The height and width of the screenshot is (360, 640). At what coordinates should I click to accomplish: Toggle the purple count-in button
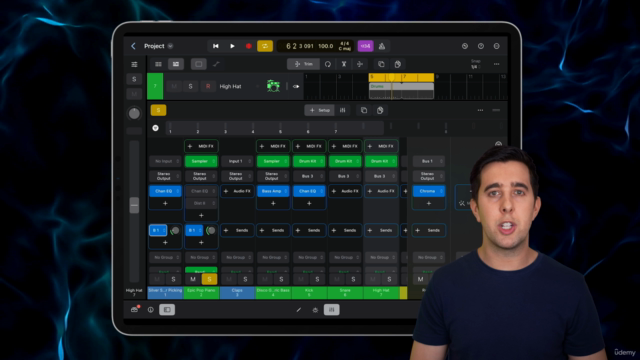pos(365,46)
